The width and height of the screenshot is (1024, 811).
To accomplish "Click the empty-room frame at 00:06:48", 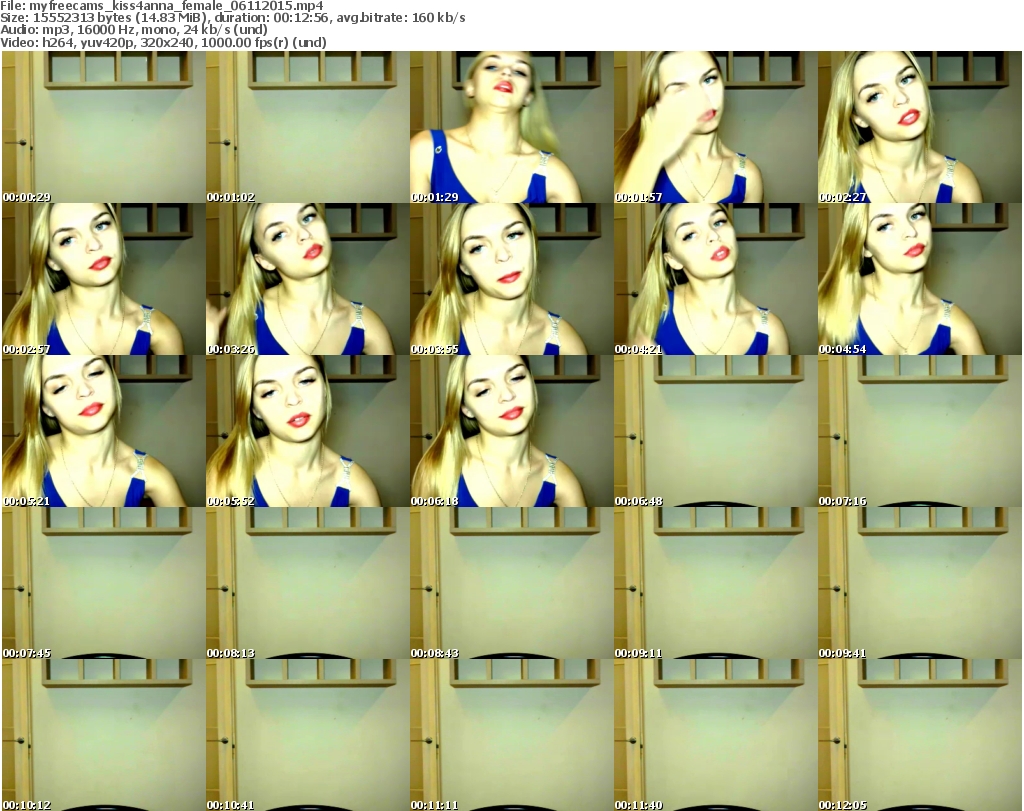I will coord(715,431).
